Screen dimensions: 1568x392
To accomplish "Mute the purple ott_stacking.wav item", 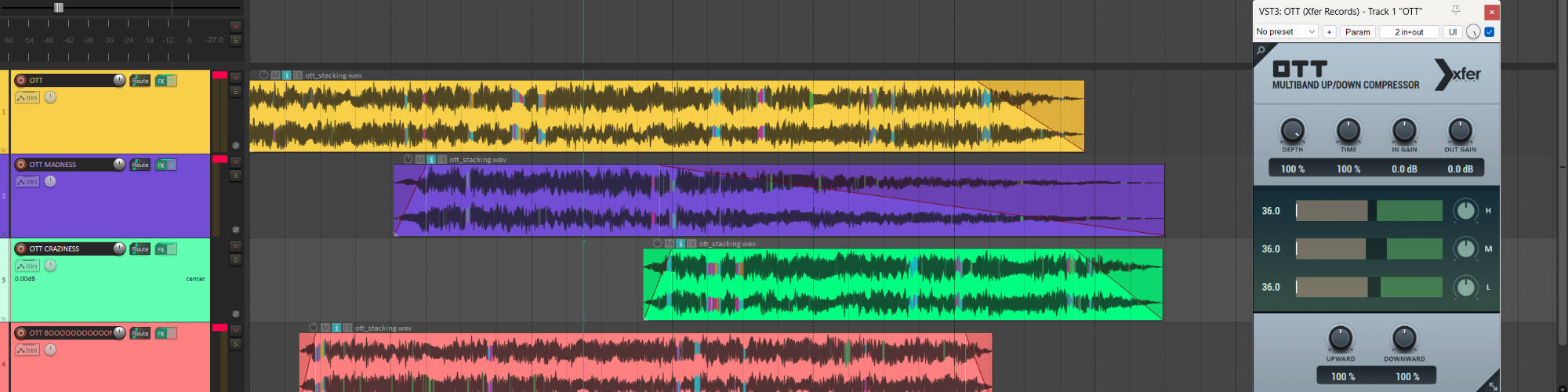I will (x=419, y=159).
